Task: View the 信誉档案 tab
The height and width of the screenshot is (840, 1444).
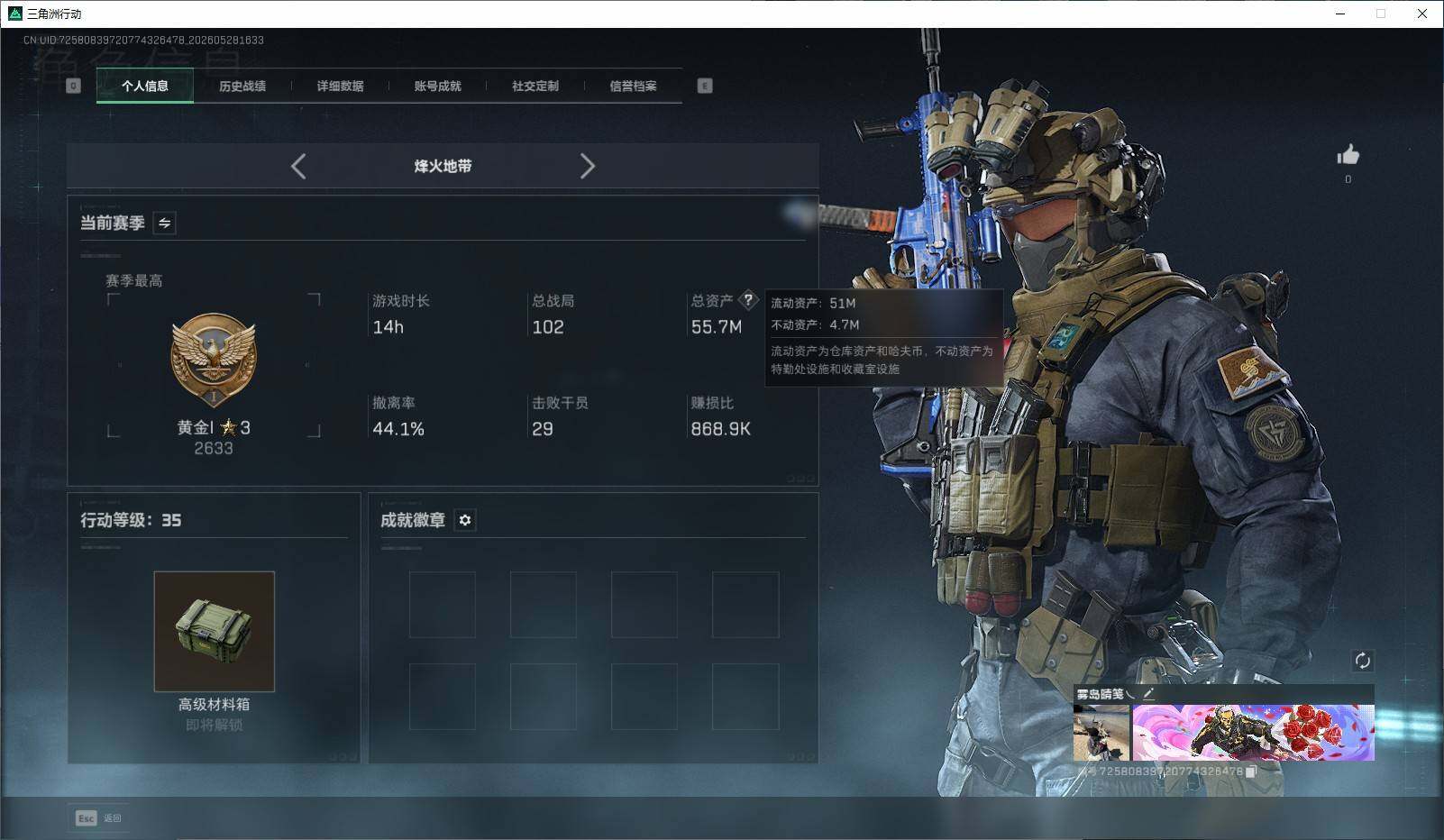Action: (x=633, y=86)
